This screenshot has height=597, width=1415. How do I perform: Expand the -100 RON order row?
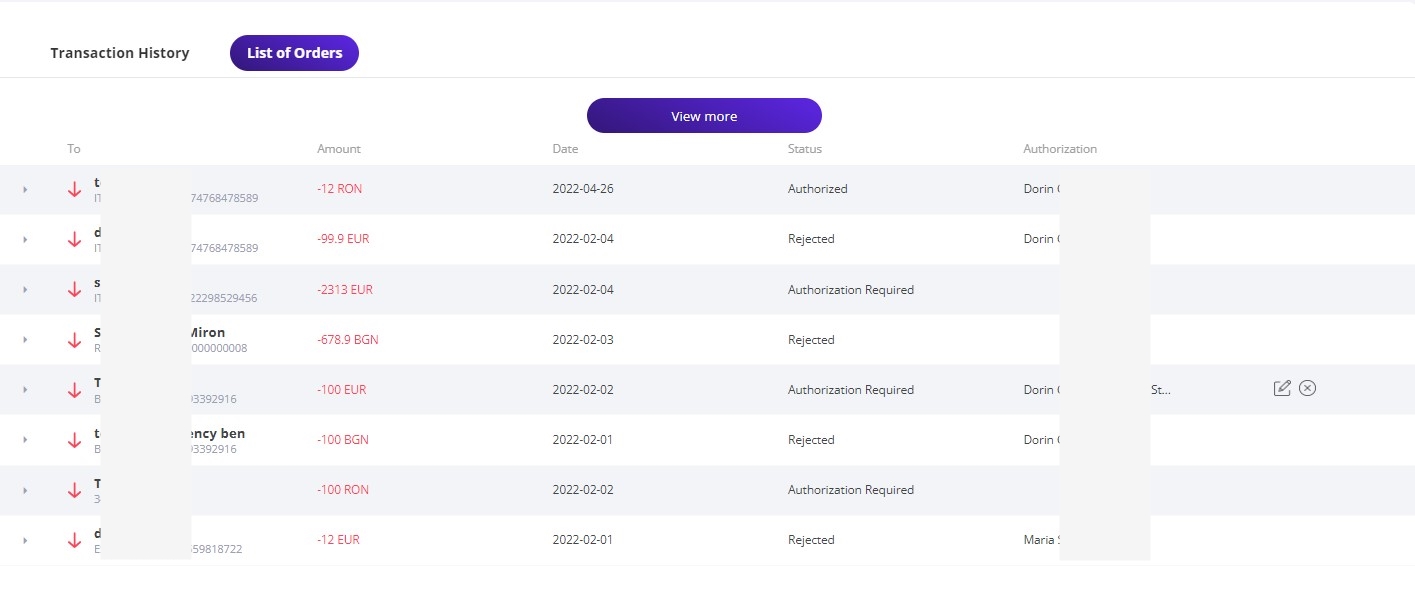pyautogui.click(x=25, y=490)
